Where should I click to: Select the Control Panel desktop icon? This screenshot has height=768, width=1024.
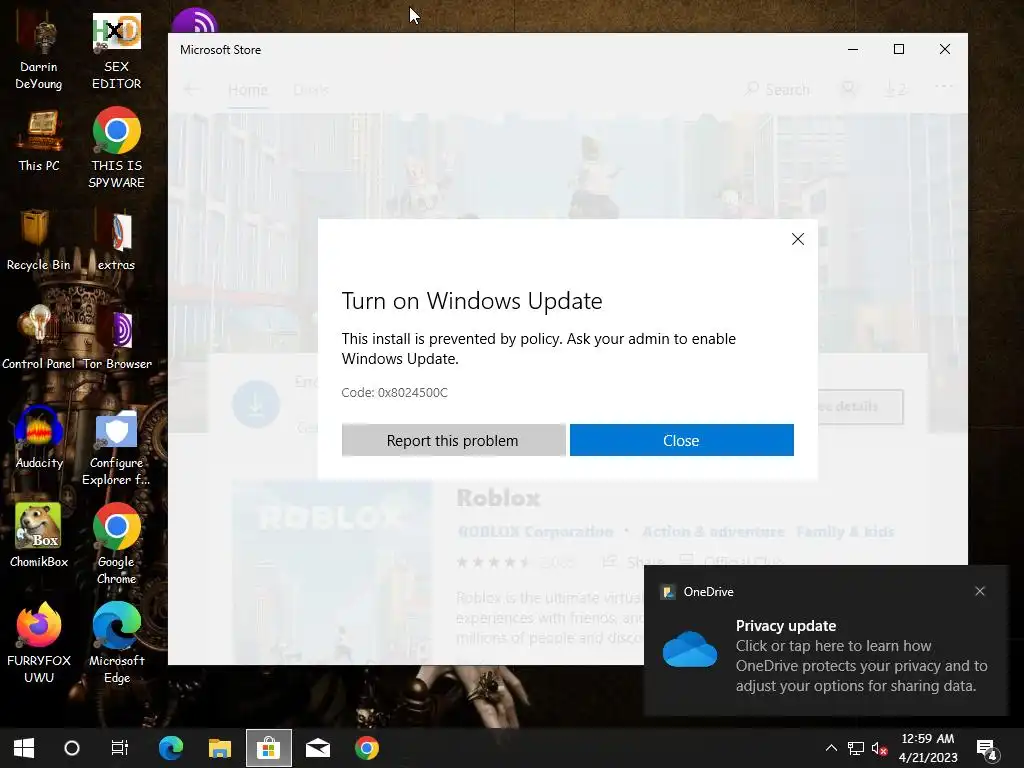click(x=39, y=338)
